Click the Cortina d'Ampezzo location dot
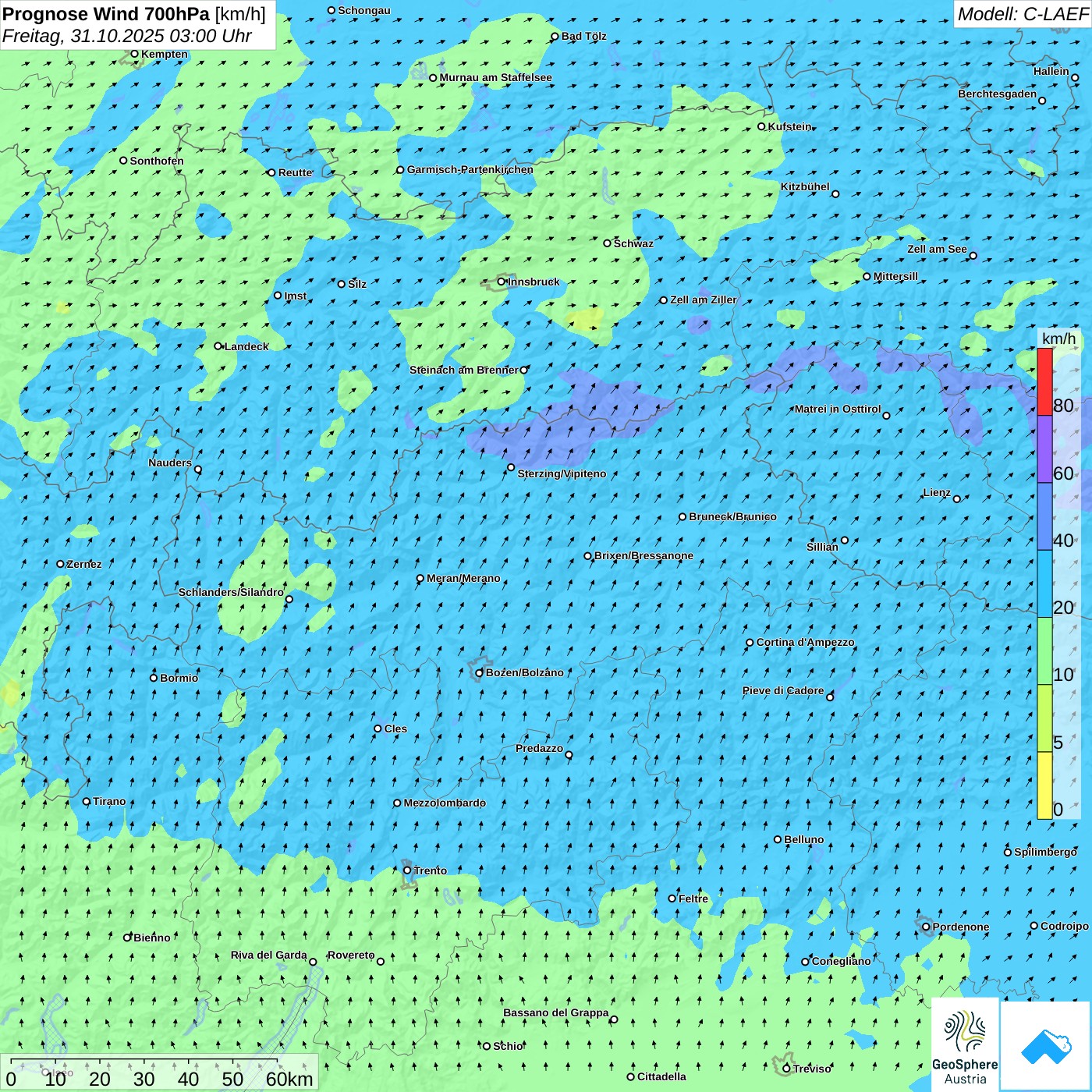Screen dimensions: 1092x1092 [750, 643]
